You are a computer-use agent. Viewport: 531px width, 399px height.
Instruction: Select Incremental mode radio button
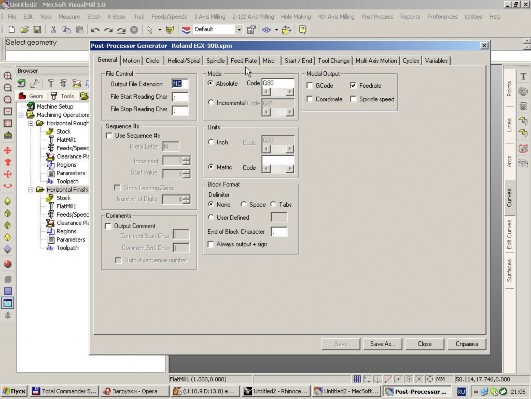click(x=211, y=102)
